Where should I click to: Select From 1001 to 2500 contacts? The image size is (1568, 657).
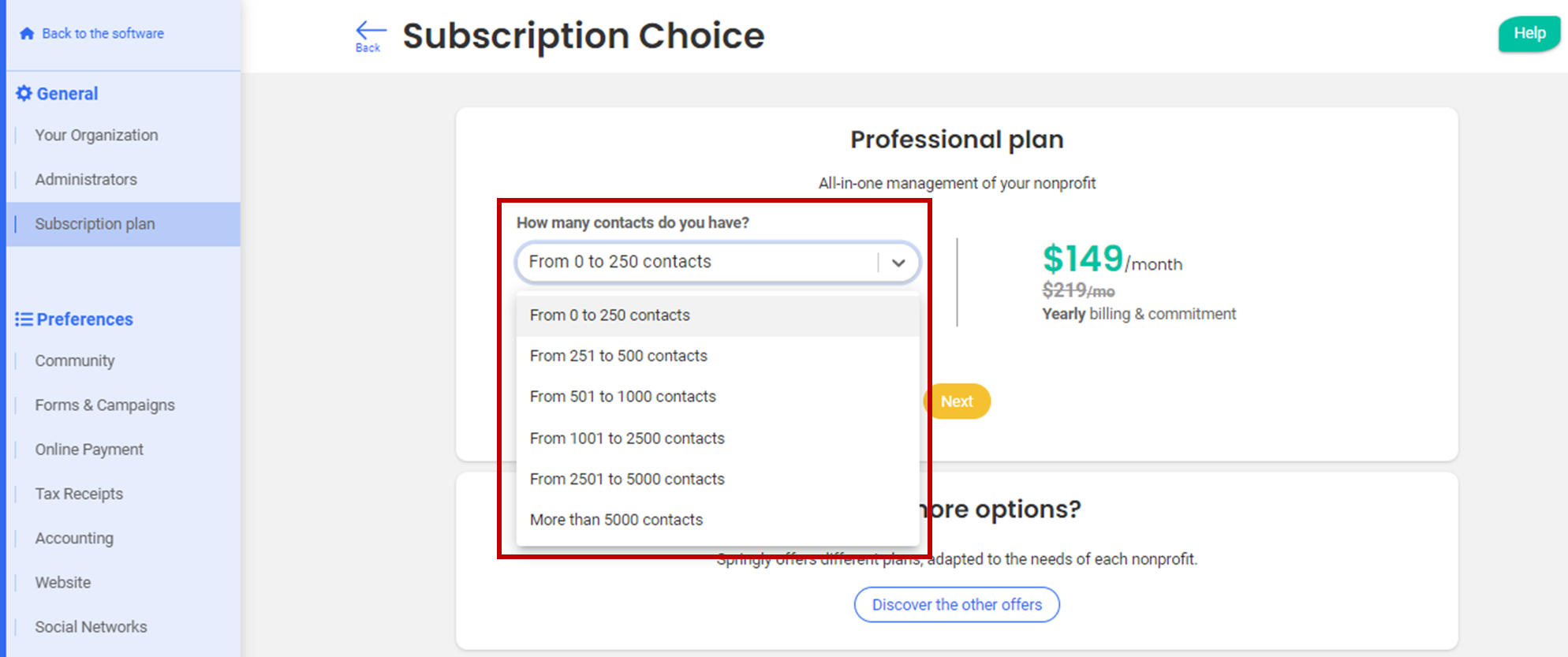pyautogui.click(x=627, y=439)
